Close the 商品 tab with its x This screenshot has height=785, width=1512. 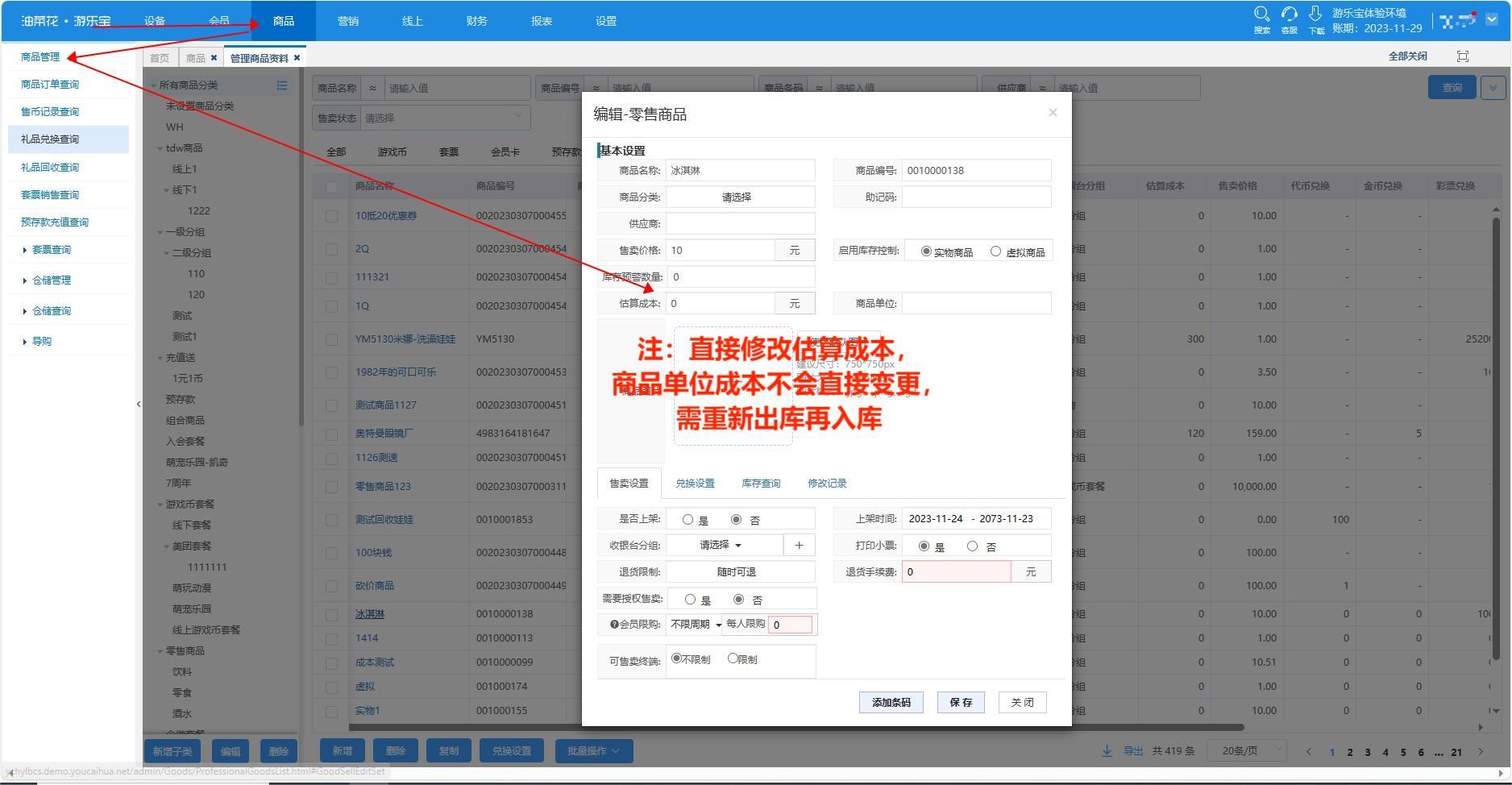[214, 58]
